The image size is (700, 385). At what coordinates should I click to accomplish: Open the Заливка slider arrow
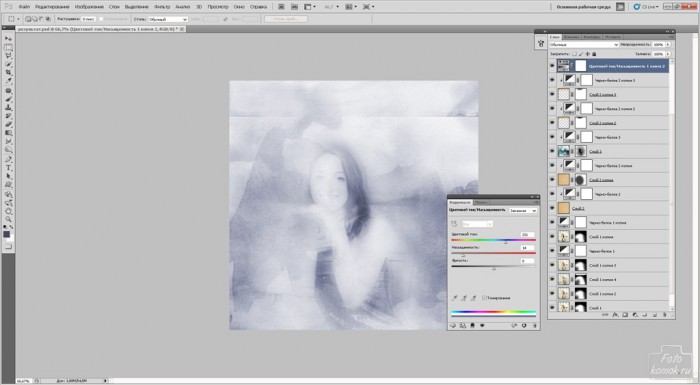point(668,54)
